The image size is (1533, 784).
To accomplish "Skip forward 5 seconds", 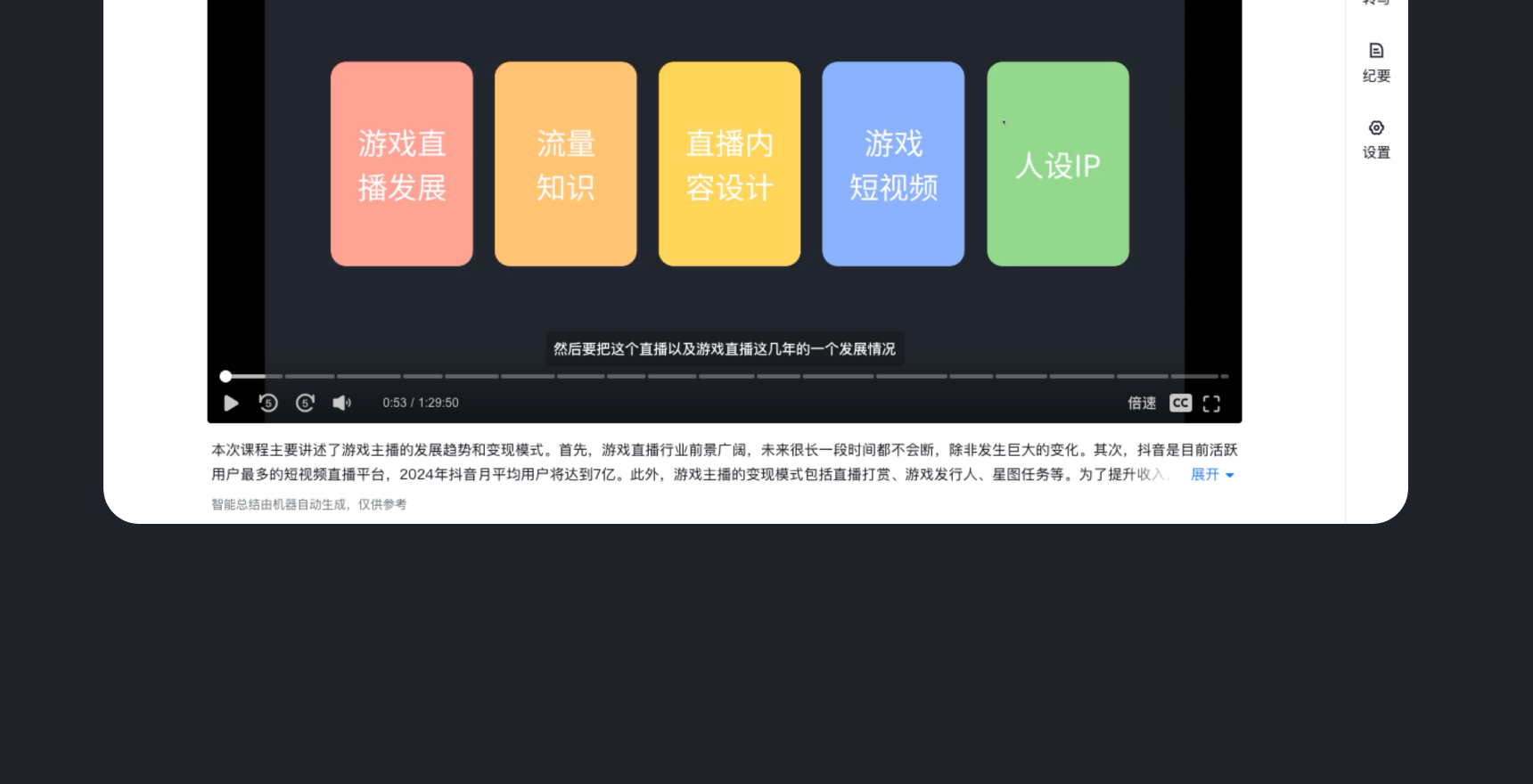I will click(x=305, y=404).
